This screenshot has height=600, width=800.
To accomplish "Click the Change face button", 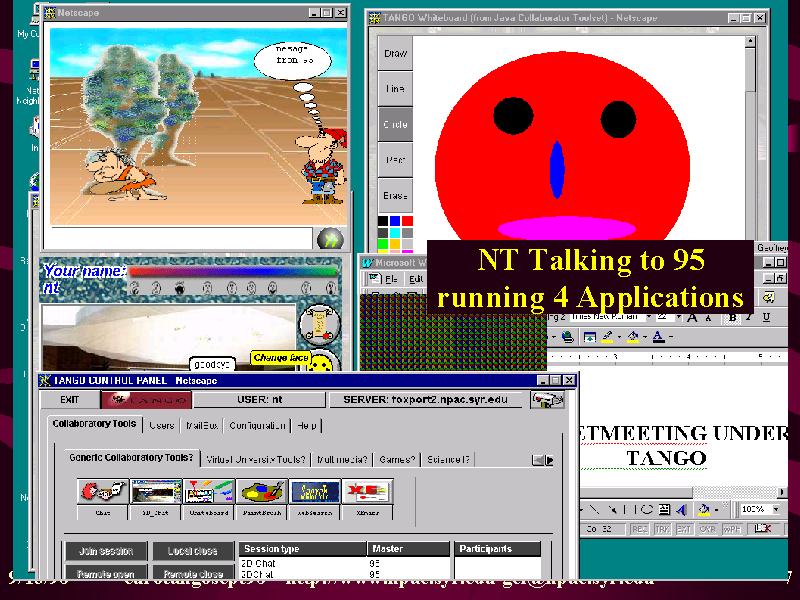I will [x=281, y=358].
